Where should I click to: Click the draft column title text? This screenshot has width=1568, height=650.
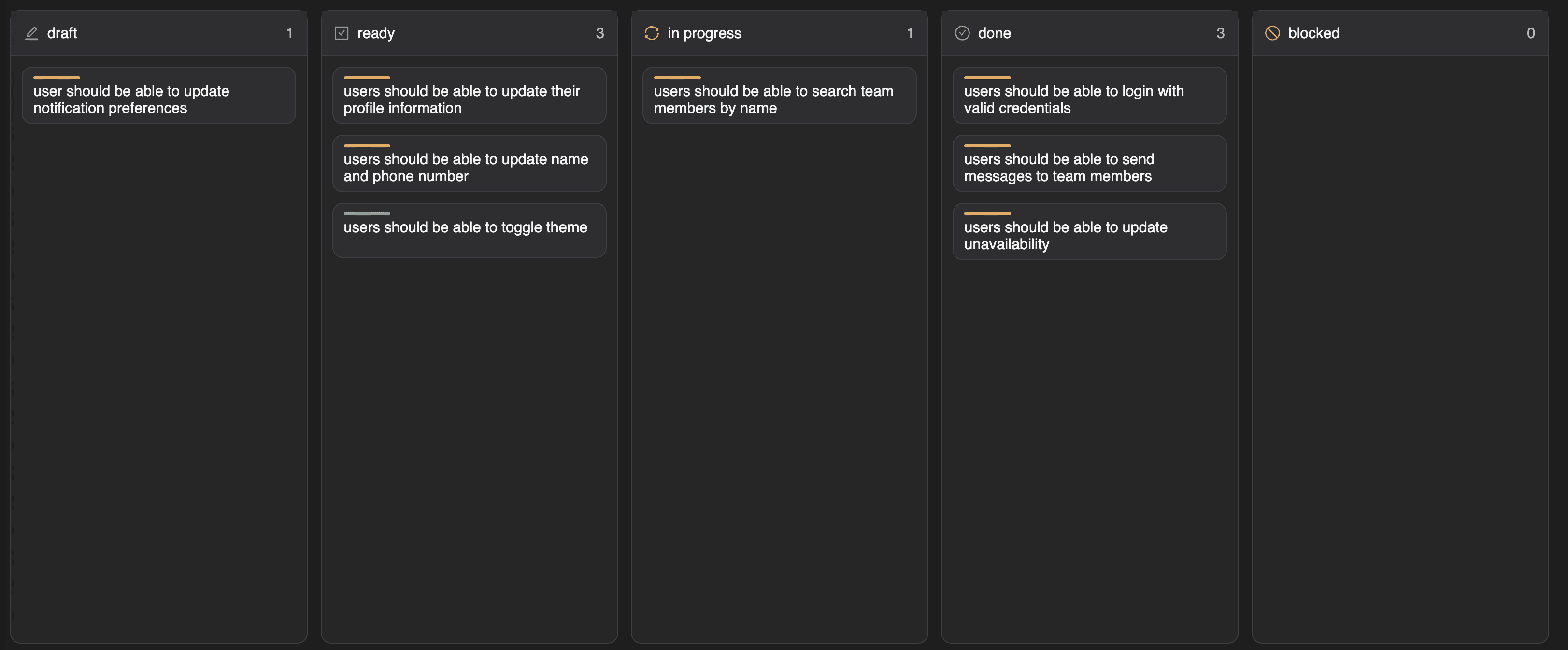tap(61, 33)
